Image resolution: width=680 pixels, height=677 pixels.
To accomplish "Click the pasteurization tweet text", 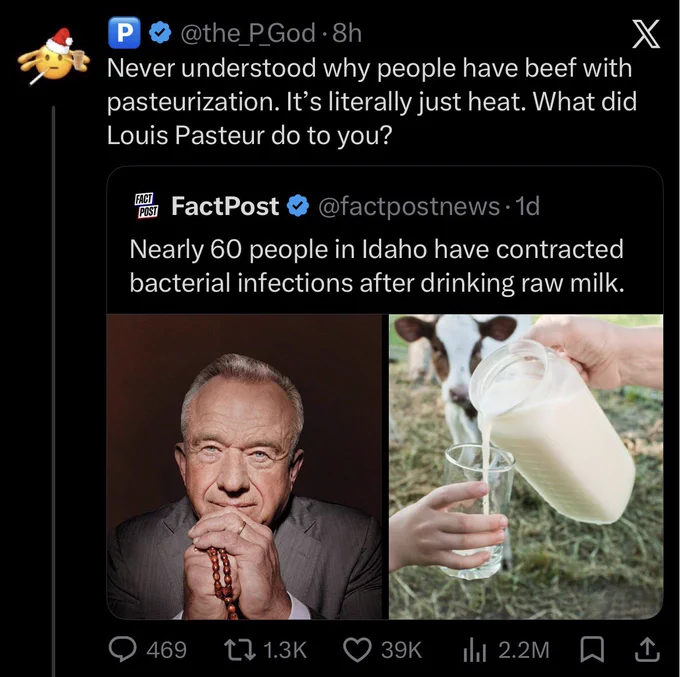I will (x=372, y=101).
